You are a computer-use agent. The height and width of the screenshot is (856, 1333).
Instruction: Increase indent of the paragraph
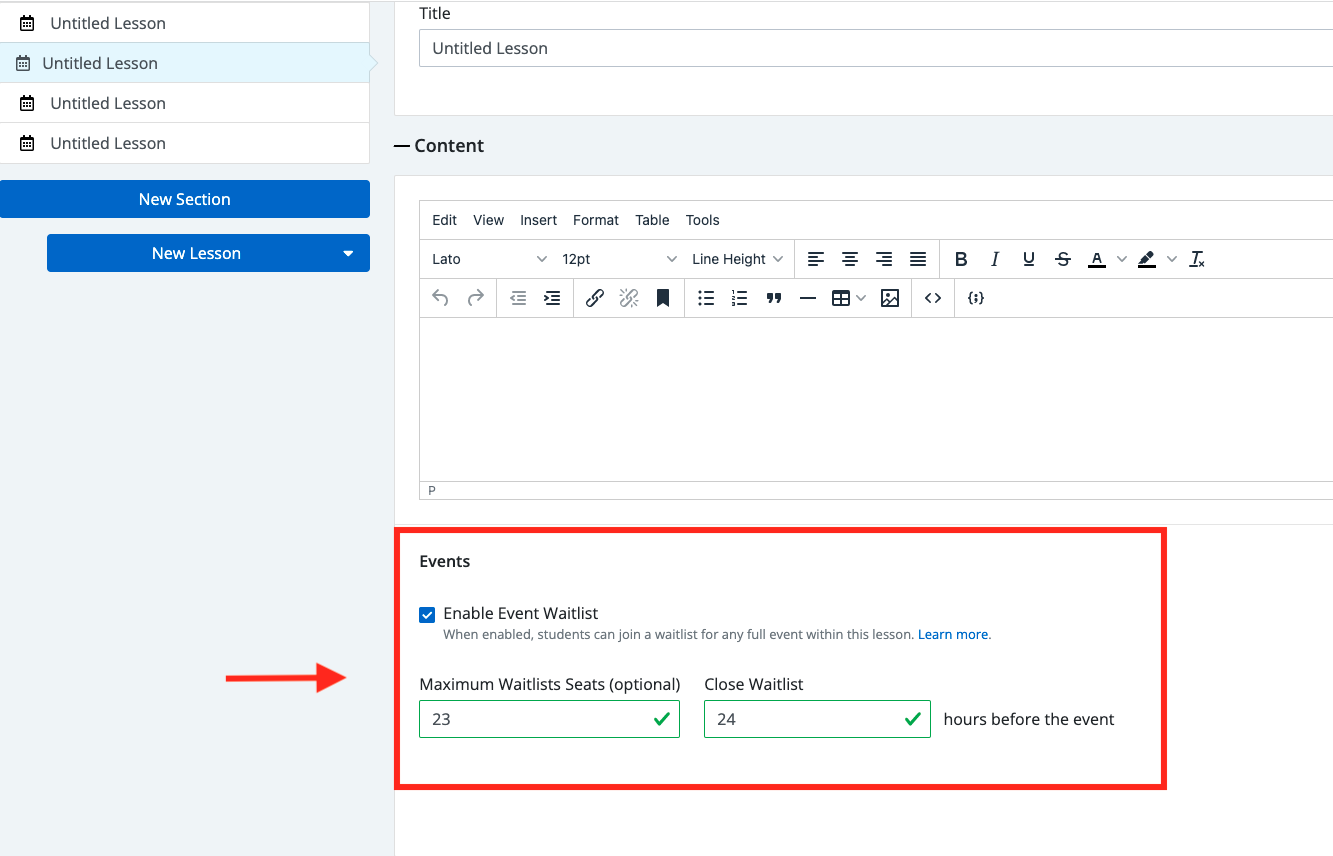552,298
